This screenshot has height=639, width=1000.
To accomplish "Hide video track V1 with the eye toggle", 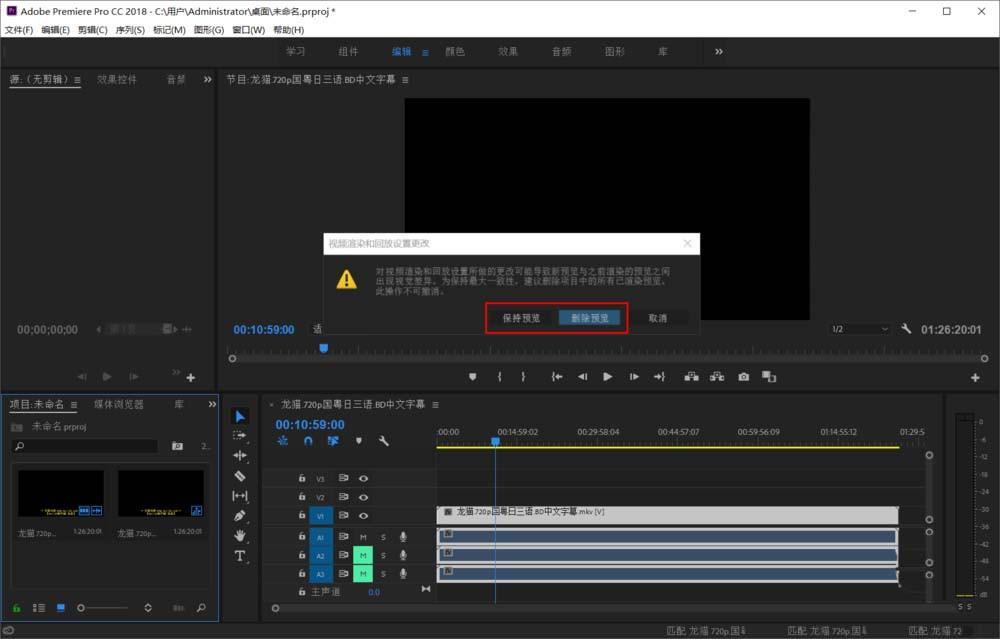I will point(363,515).
